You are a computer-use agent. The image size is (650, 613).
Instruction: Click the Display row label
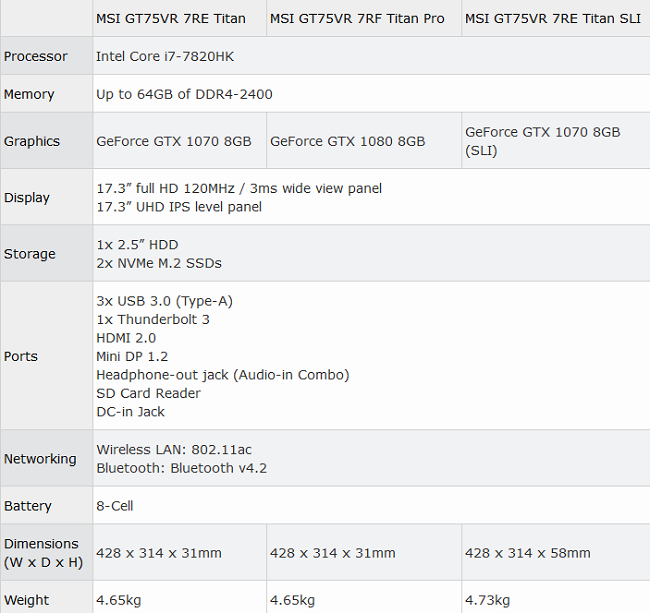[x=27, y=197]
